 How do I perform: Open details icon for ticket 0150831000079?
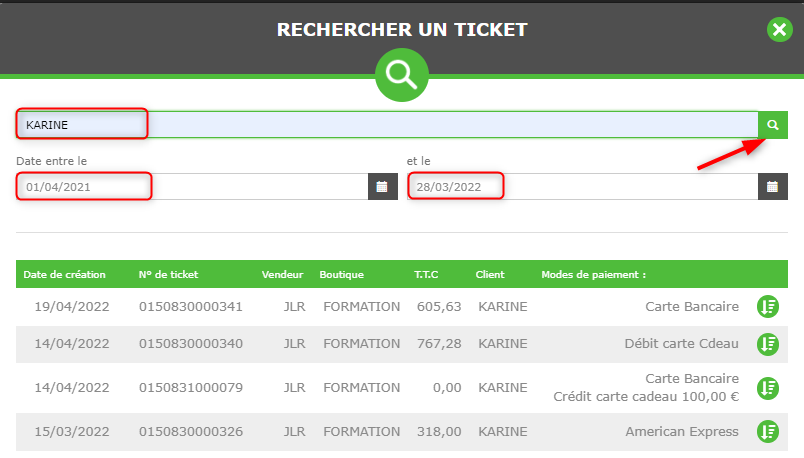(x=768, y=388)
